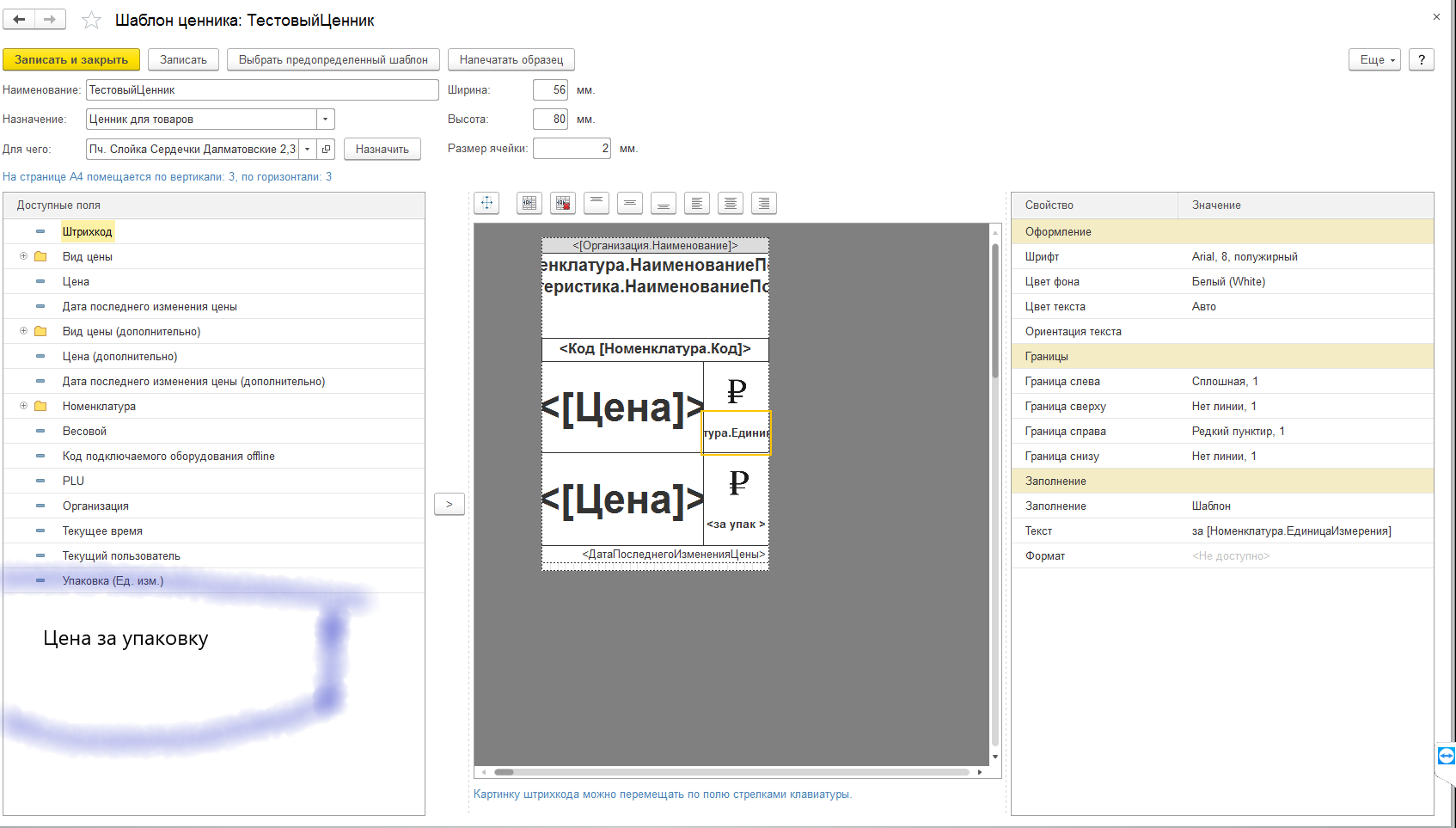Open the 'Назначение' dropdown list
The image size is (1456, 828).
click(325, 120)
